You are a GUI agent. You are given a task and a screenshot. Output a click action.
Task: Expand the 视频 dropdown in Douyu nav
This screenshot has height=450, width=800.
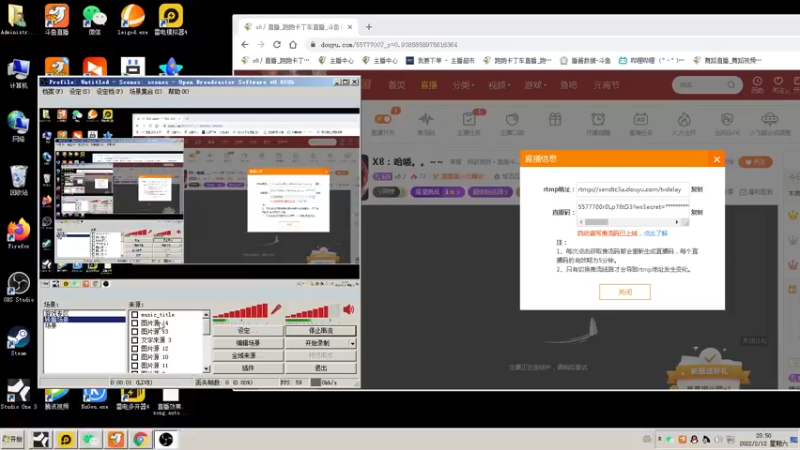pos(499,85)
